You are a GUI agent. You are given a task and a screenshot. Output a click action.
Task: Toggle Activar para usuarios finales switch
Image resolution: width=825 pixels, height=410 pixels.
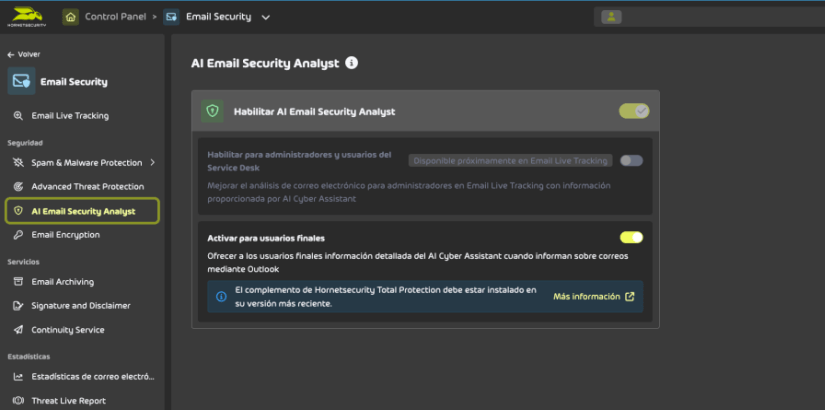click(631, 237)
